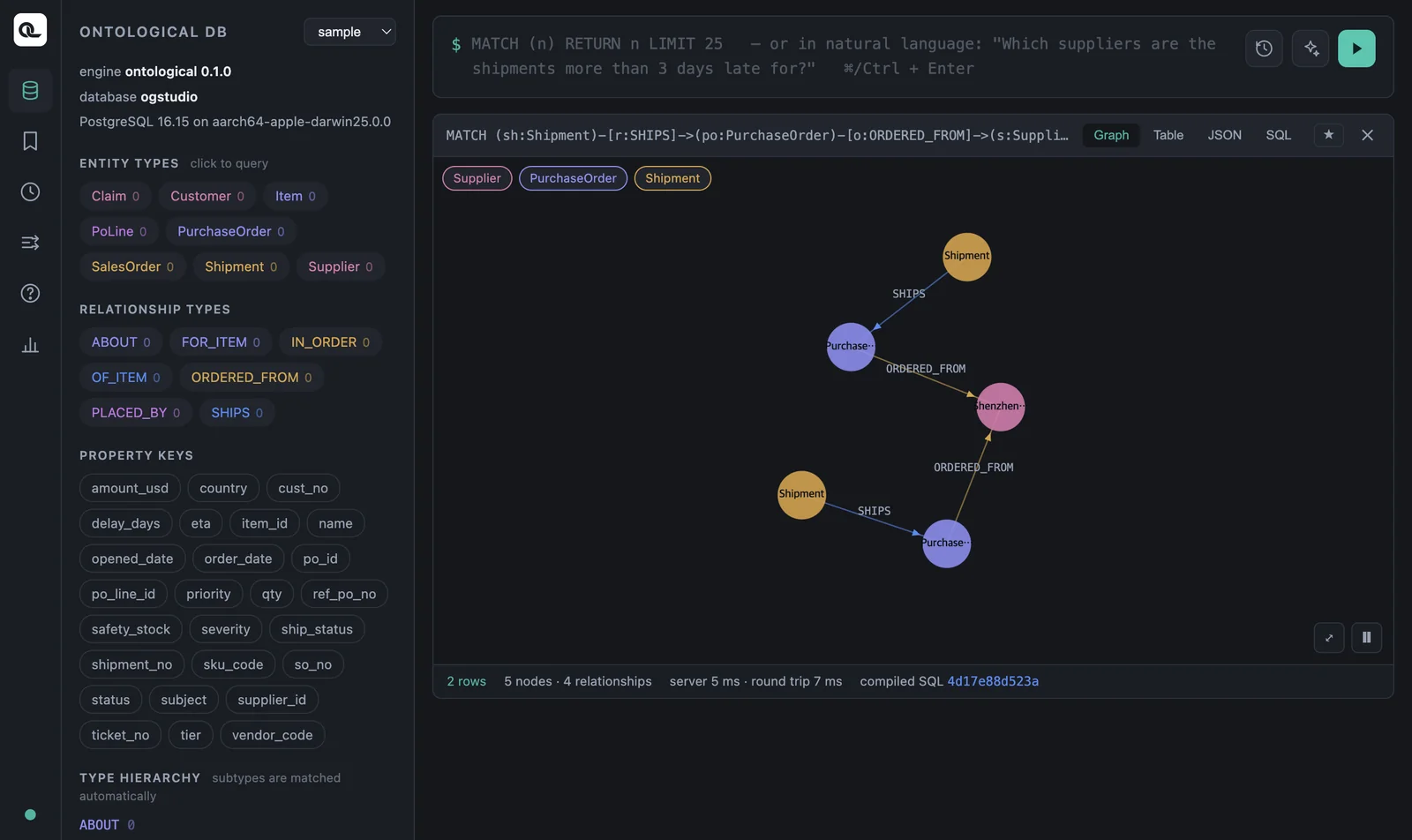Close the query result panel
Viewport: 1412px width, 840px height.
pyautogui.click(x=1367, y=135)
